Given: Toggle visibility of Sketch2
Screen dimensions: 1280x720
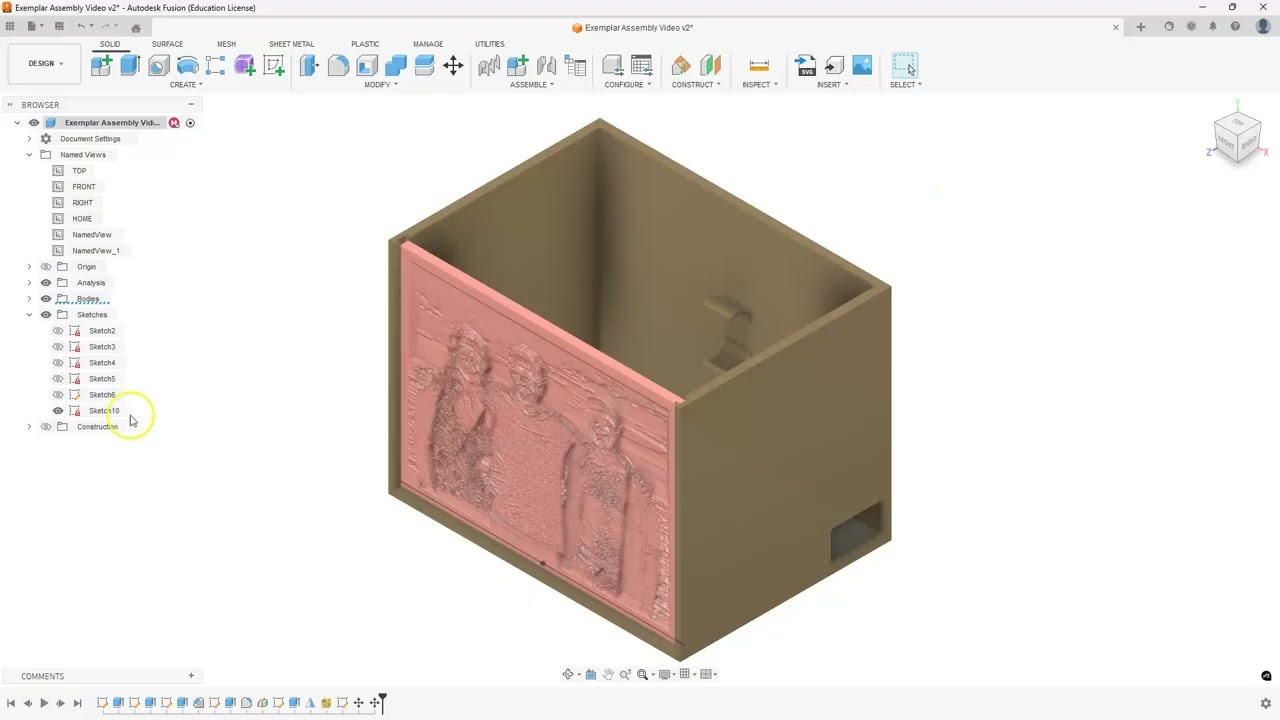Looking at the screenshot, I should pos(58,331).
